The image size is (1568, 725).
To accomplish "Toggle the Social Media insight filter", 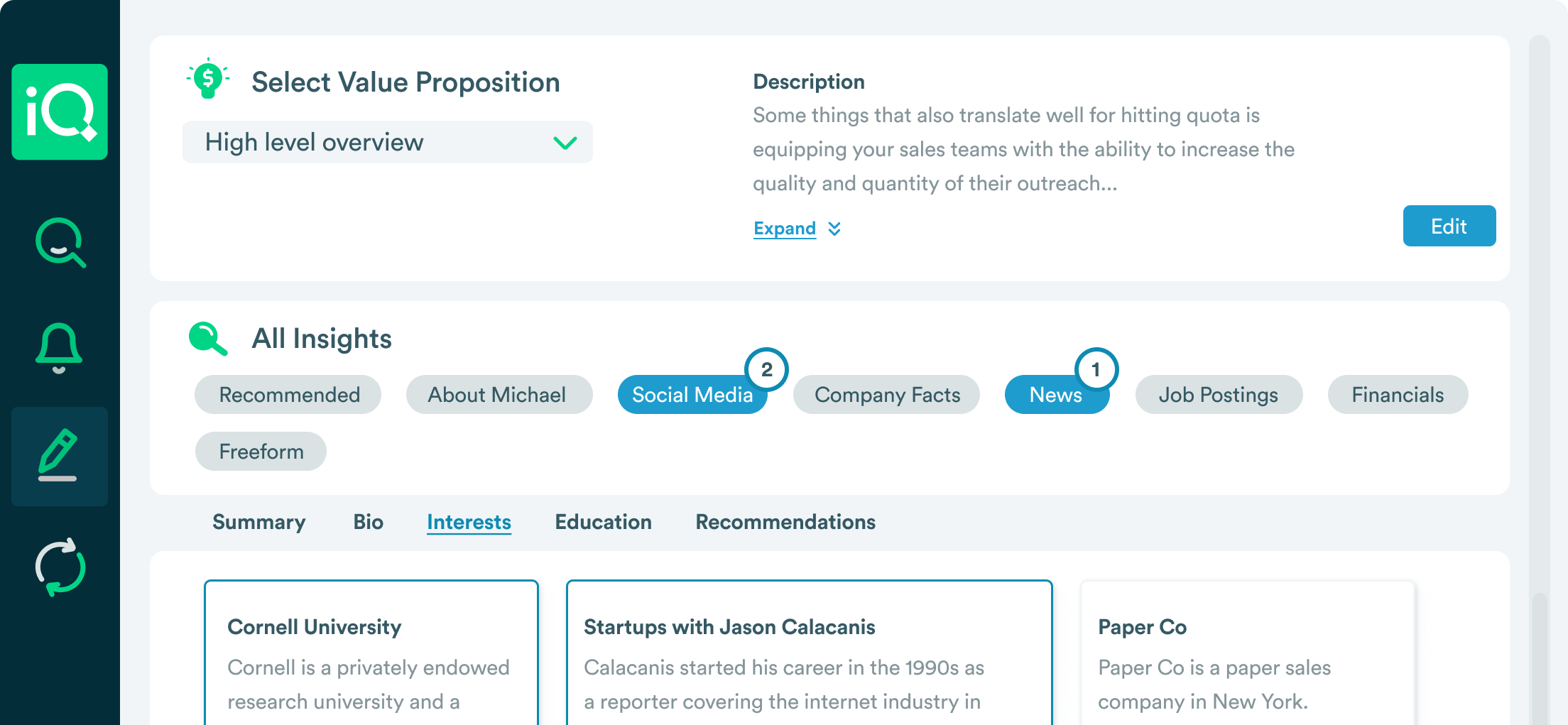I will [x=692, y=395].
